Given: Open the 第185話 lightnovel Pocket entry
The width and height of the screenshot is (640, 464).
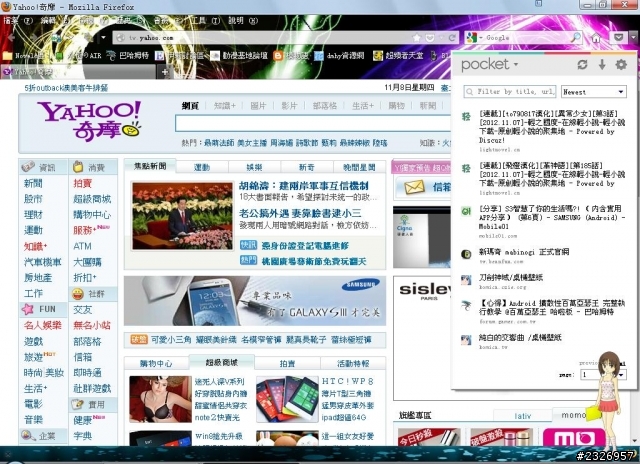Looking at the screenshot, I should (551, 174).
